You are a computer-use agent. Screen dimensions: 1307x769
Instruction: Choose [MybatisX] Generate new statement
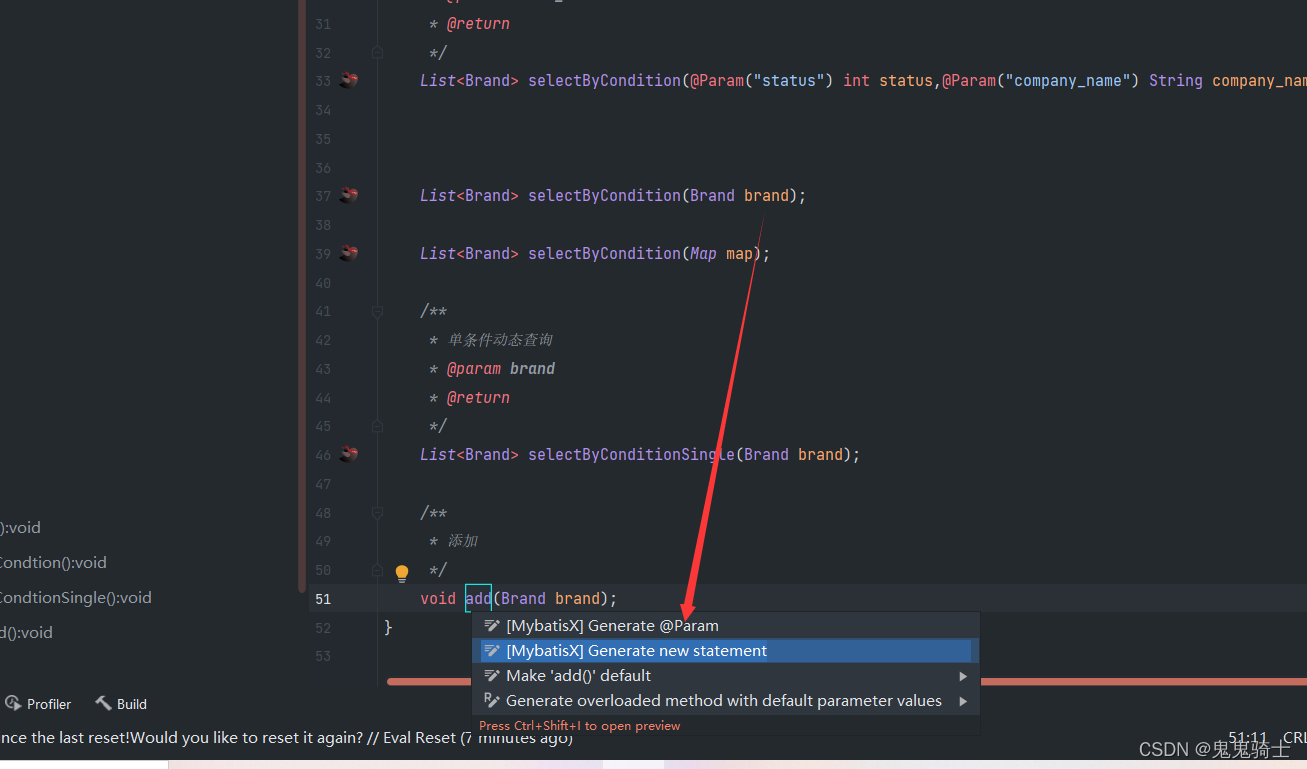(x=725, y=650)
